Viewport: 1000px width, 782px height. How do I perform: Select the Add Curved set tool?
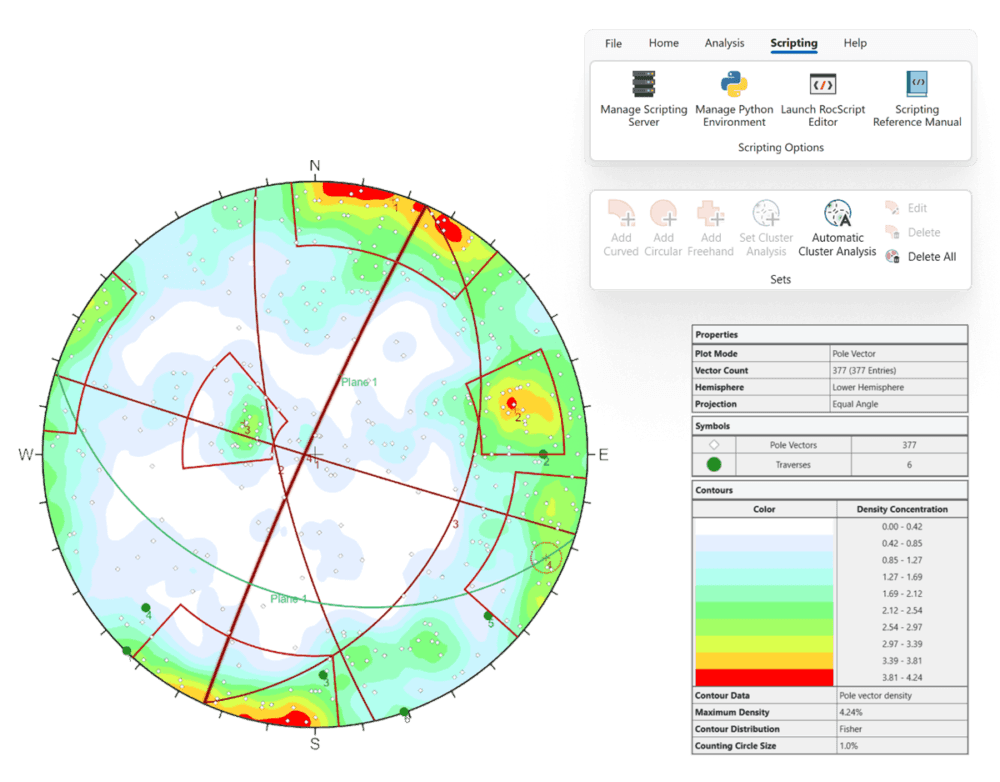point(621,228)
